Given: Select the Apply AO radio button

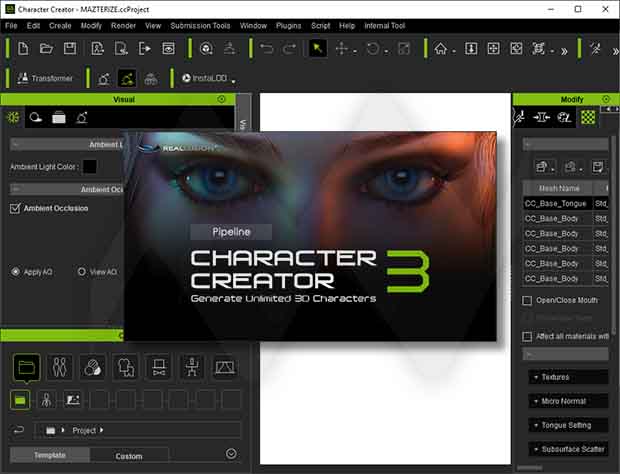Looking at the screenshot, I should (x=15, y=272).
